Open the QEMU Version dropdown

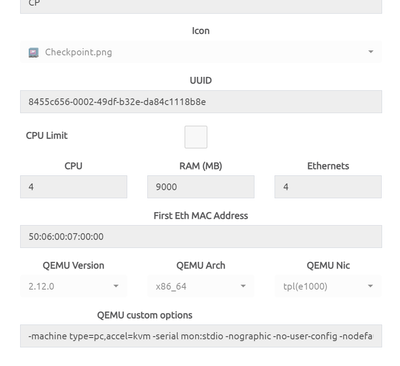(74, 286)
